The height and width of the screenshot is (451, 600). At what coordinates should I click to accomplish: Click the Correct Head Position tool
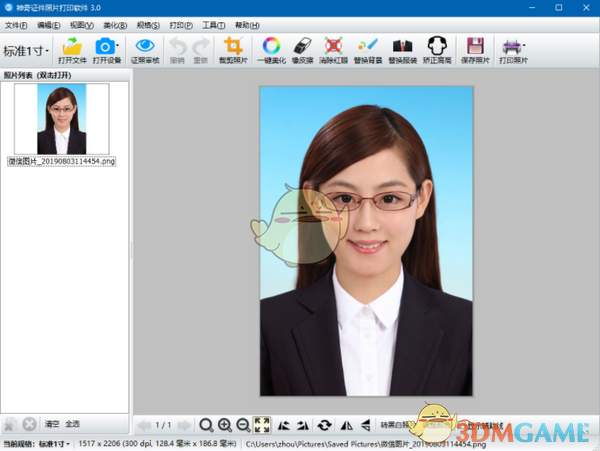click(x=436, y=46)
